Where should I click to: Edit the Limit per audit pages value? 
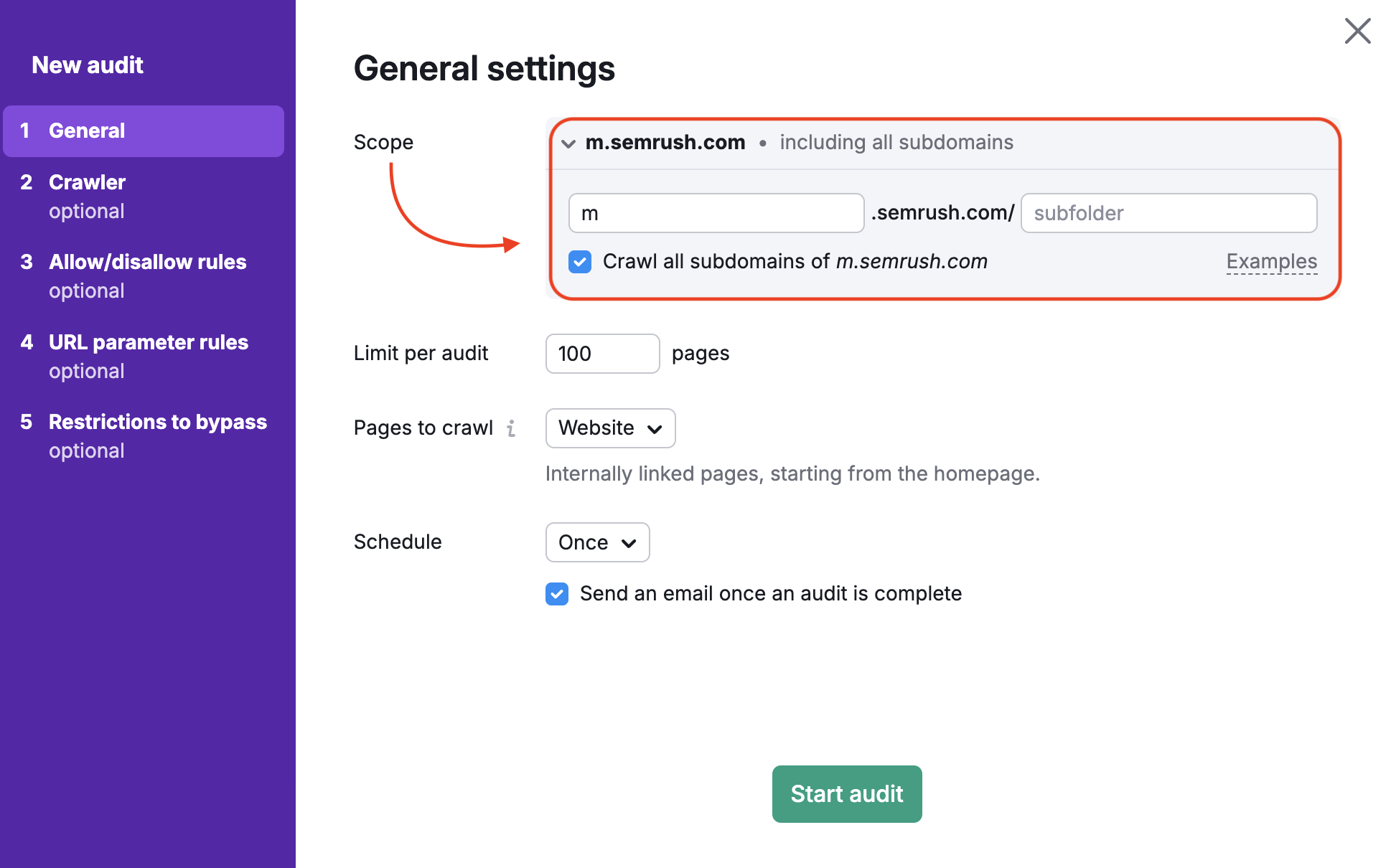[x=602, y=354]
